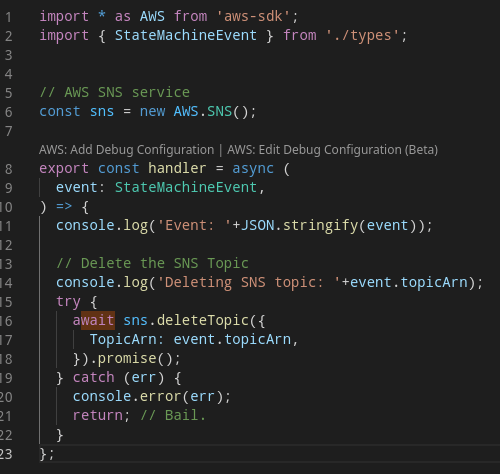Screen dimensions: 500x474
Task: Click '.promise()' on line 18
Action: tap(135, 359)
